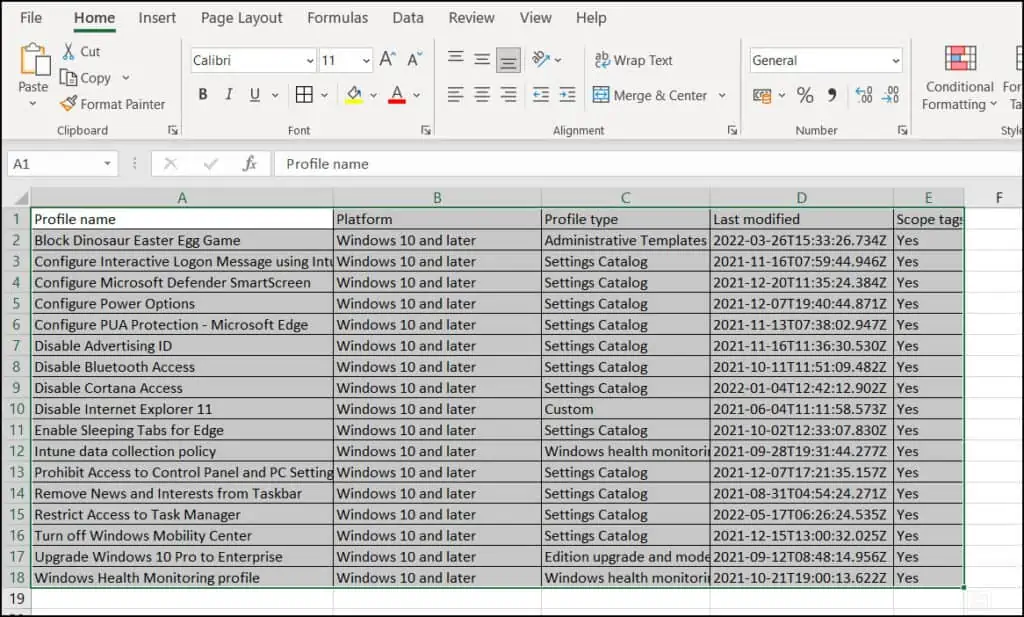Viewport: 1024px width, 617px height.
Task: Apply borders using the Borders icon
Action: click(304, 95)
